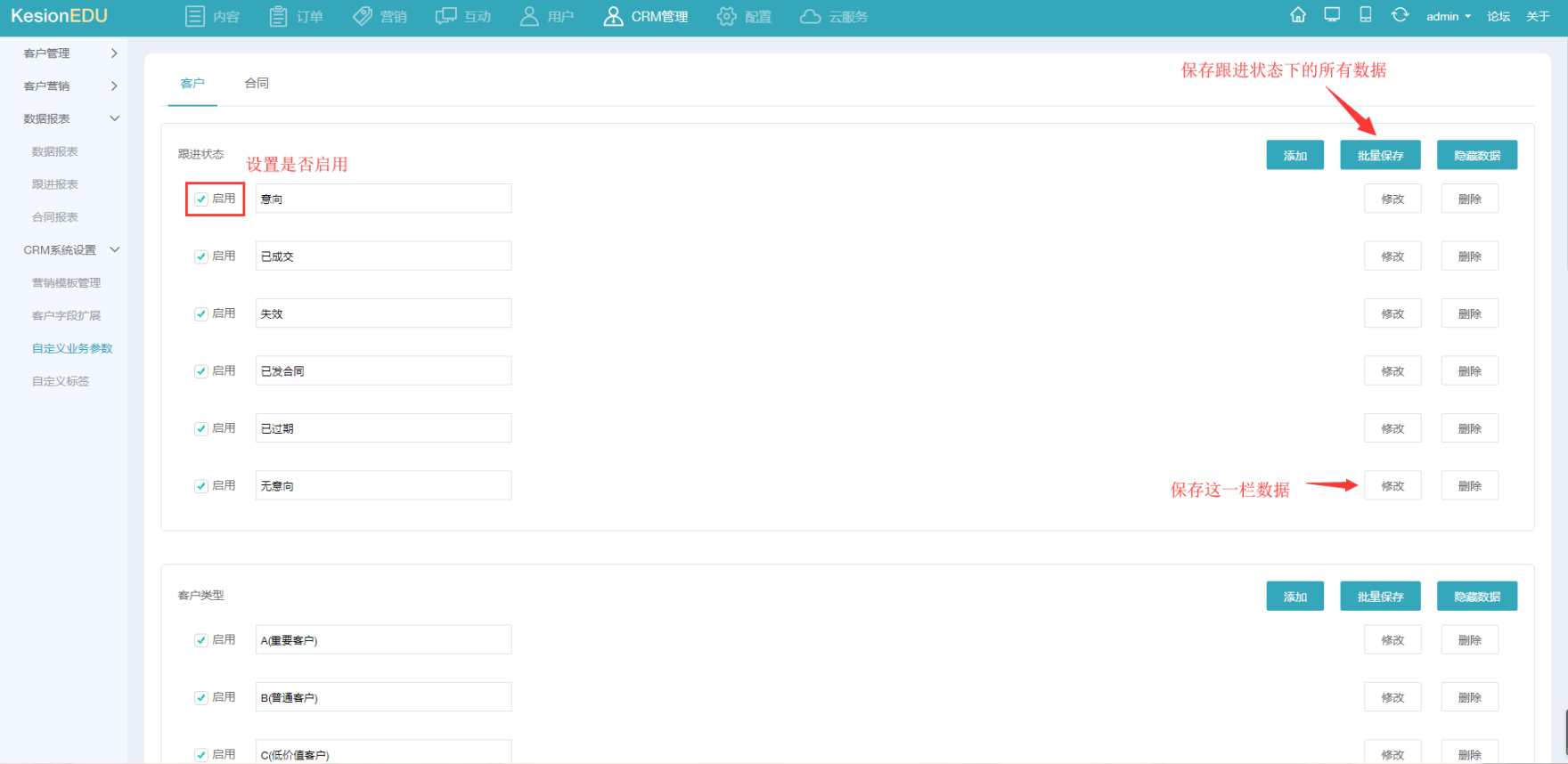Click 删除 for the A(重要客户) row
Image resolution: width=1568 pixels, height=764 pixels.
[1470, 640]
